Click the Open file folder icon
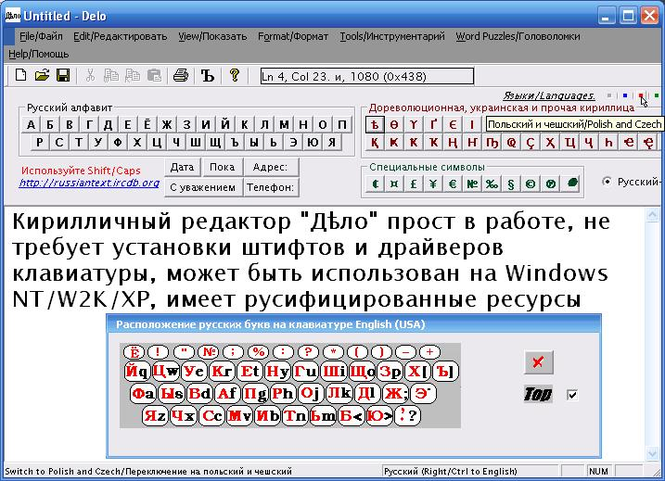This screenshot has height=481, width=665. pyautogui.click(x=42, y=76)
